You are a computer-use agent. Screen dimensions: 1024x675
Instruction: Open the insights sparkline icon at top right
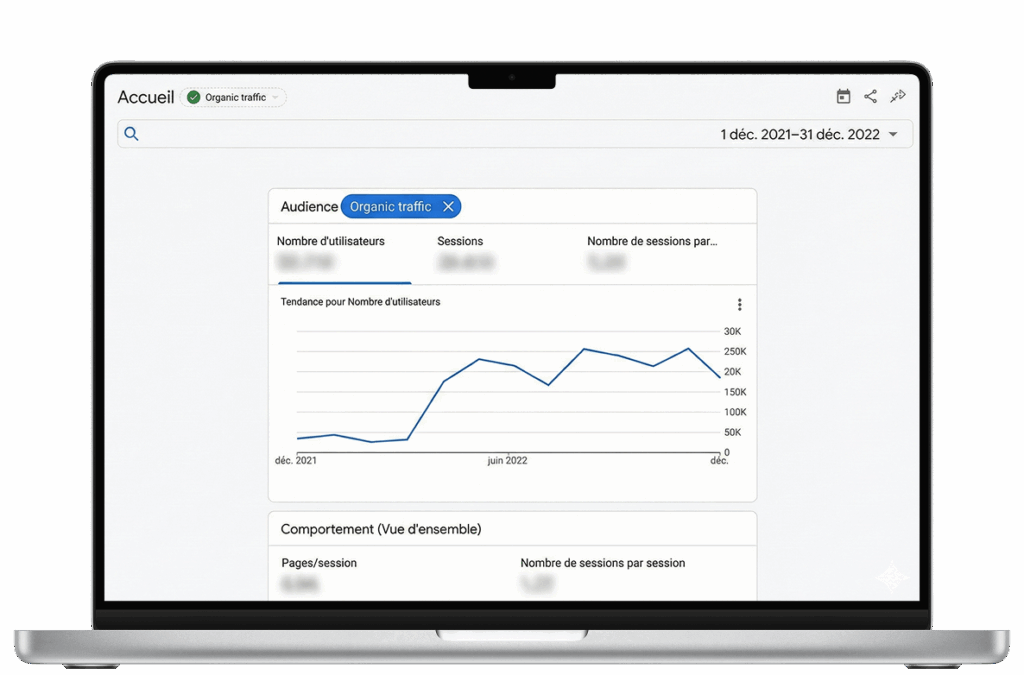pos(898,96)
